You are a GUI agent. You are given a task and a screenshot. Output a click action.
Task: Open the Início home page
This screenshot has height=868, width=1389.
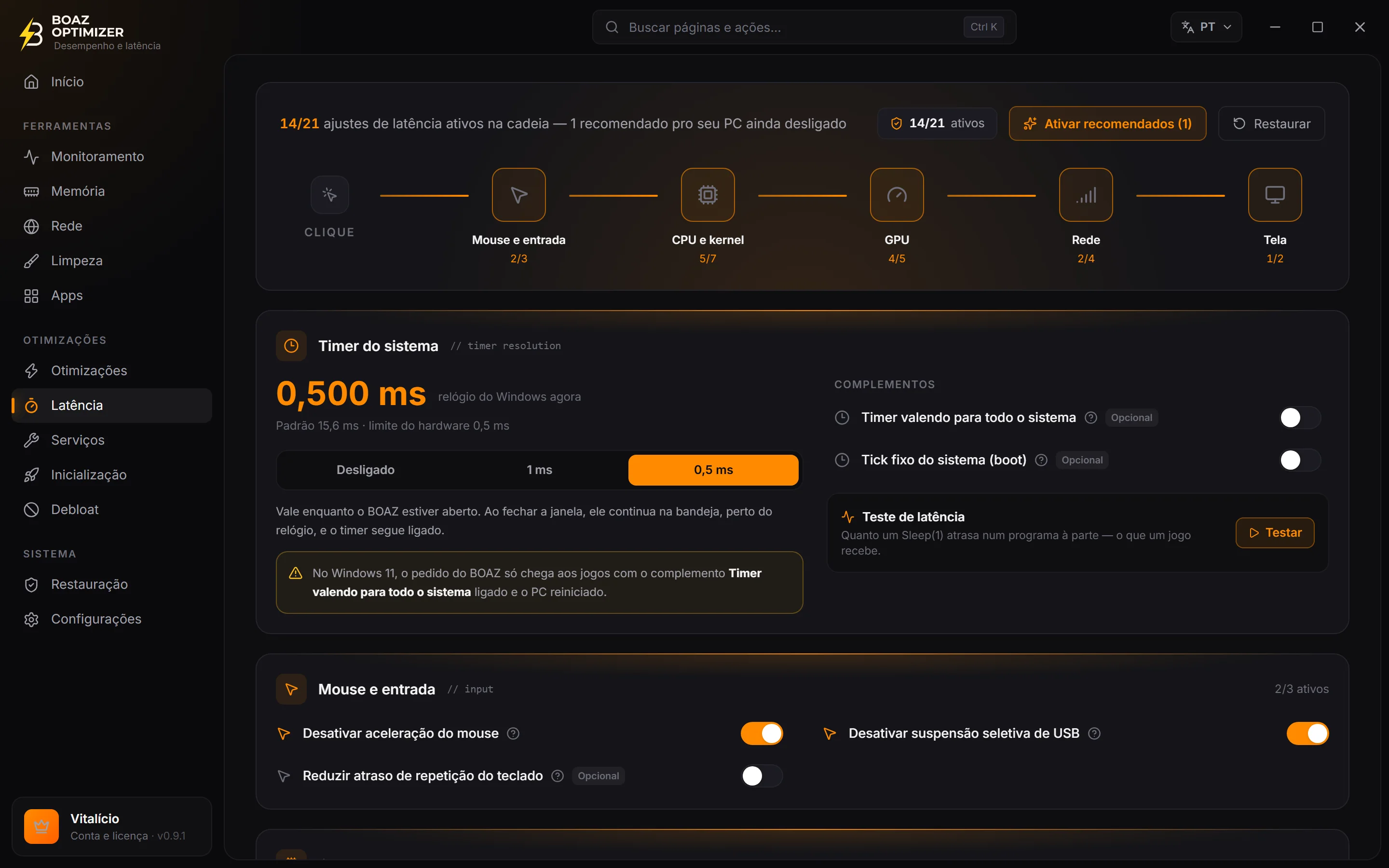click(111, 81)
